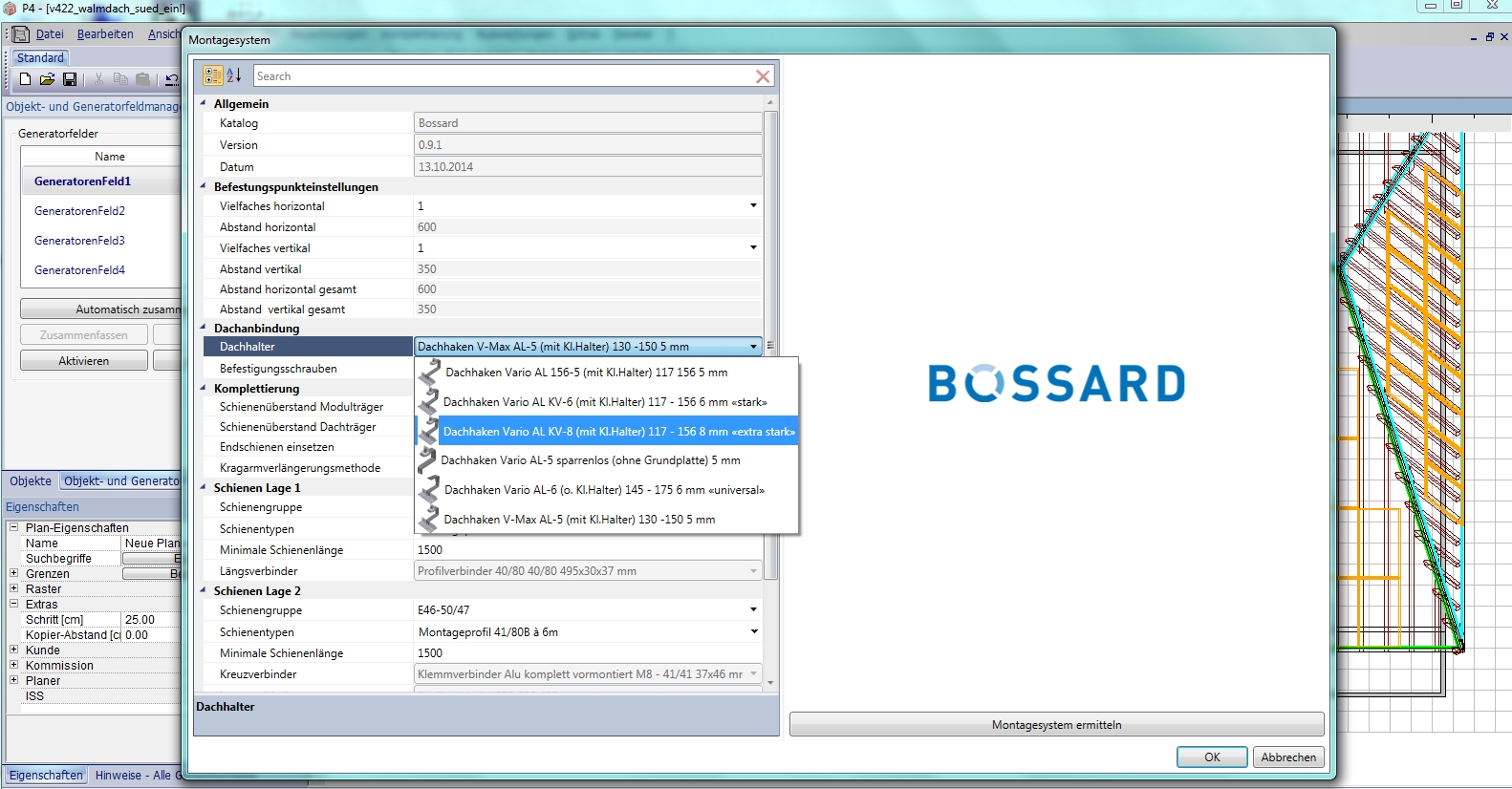This screenshot has height=789, width=1512.
Task: Save the project with the floppy disk icon
Action: point(70,79)
